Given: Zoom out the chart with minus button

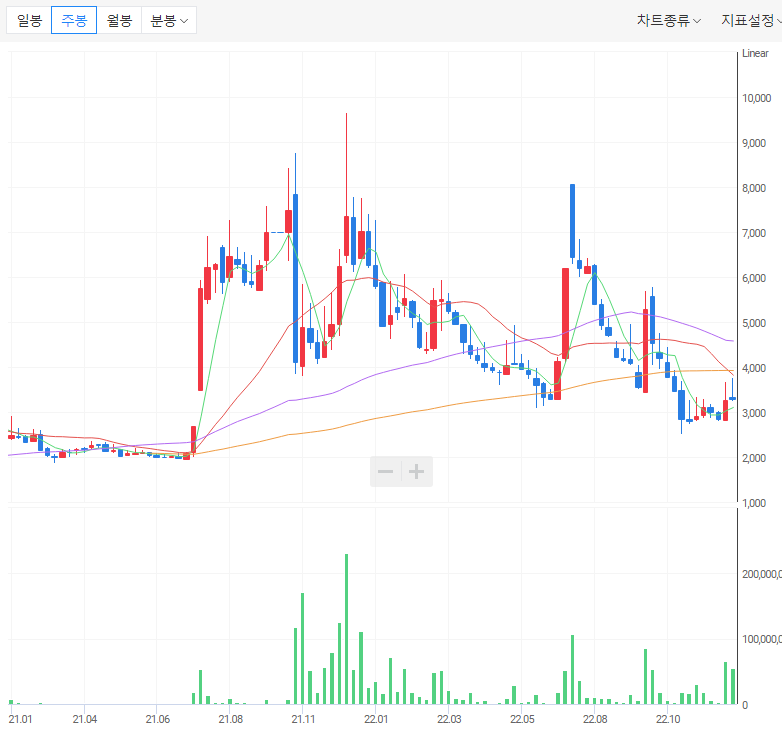Looking at the screenshot, I should 386,471.
